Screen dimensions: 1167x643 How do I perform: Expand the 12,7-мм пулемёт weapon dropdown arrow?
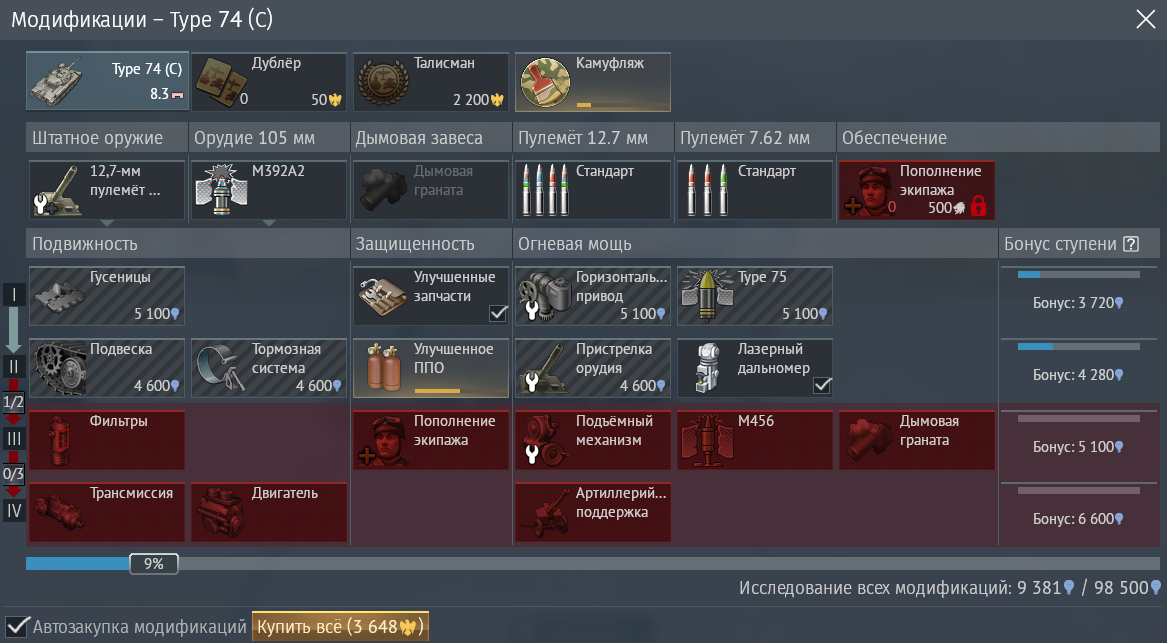pos(106,223)
